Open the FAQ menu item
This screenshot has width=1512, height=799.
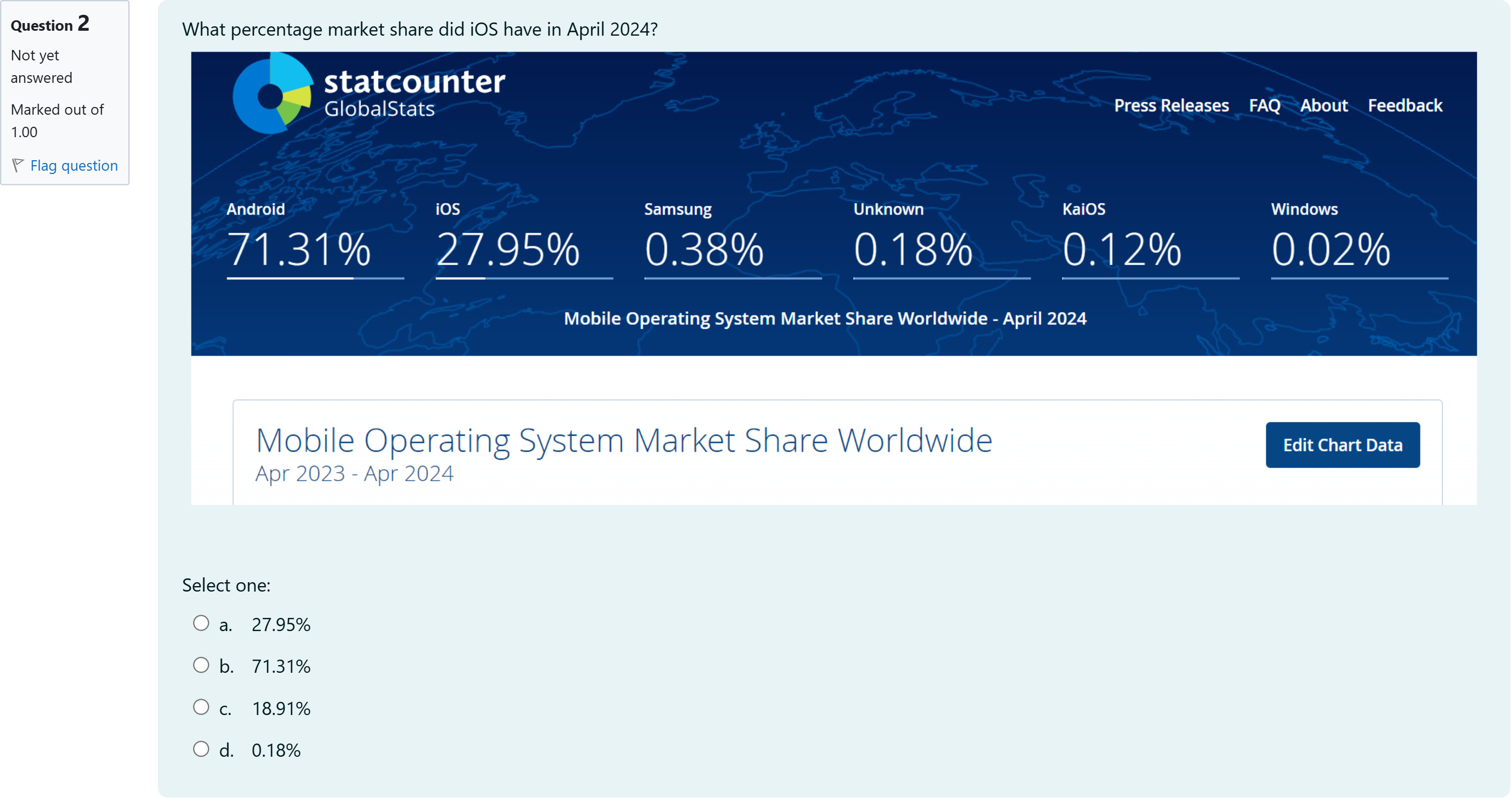tap(1264, 106)
